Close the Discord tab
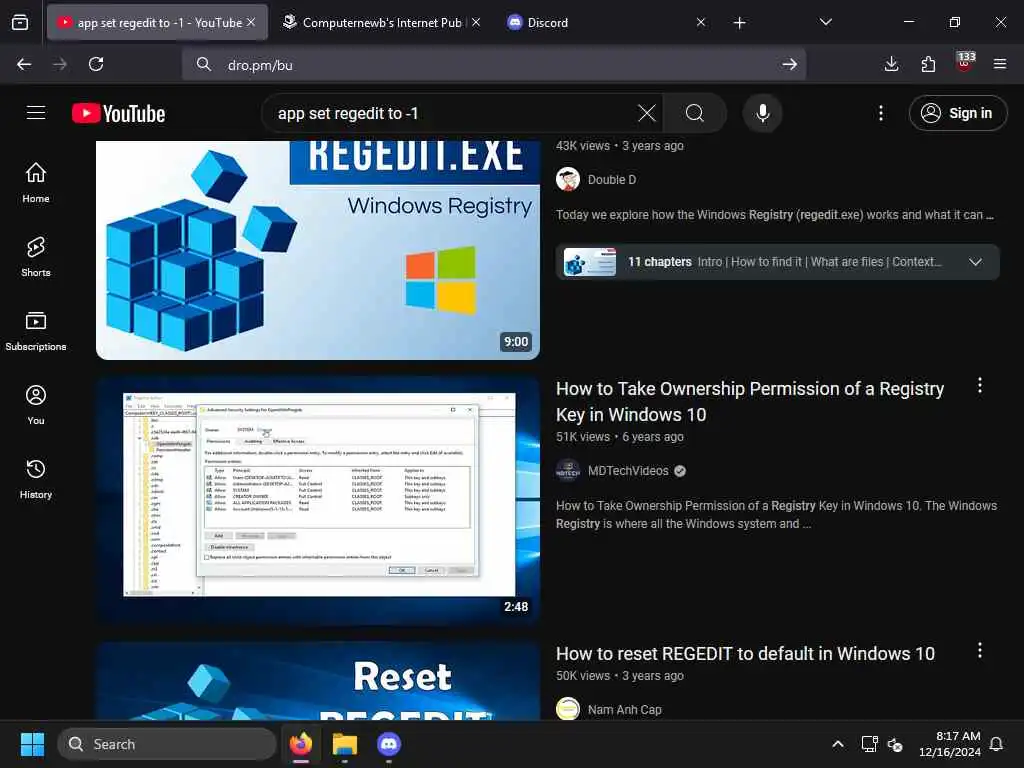 tap(701, 22)
